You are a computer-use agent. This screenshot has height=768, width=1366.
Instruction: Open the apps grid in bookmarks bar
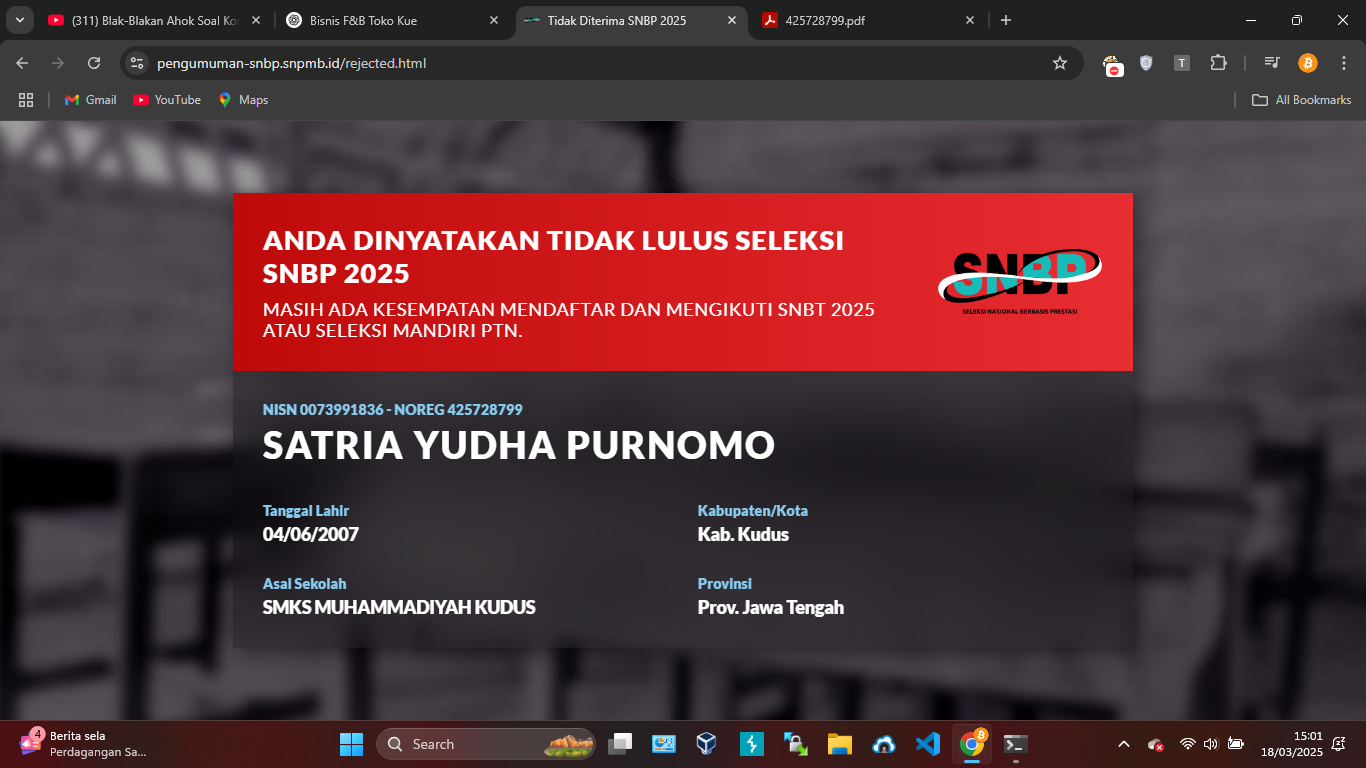pos(26,100)
